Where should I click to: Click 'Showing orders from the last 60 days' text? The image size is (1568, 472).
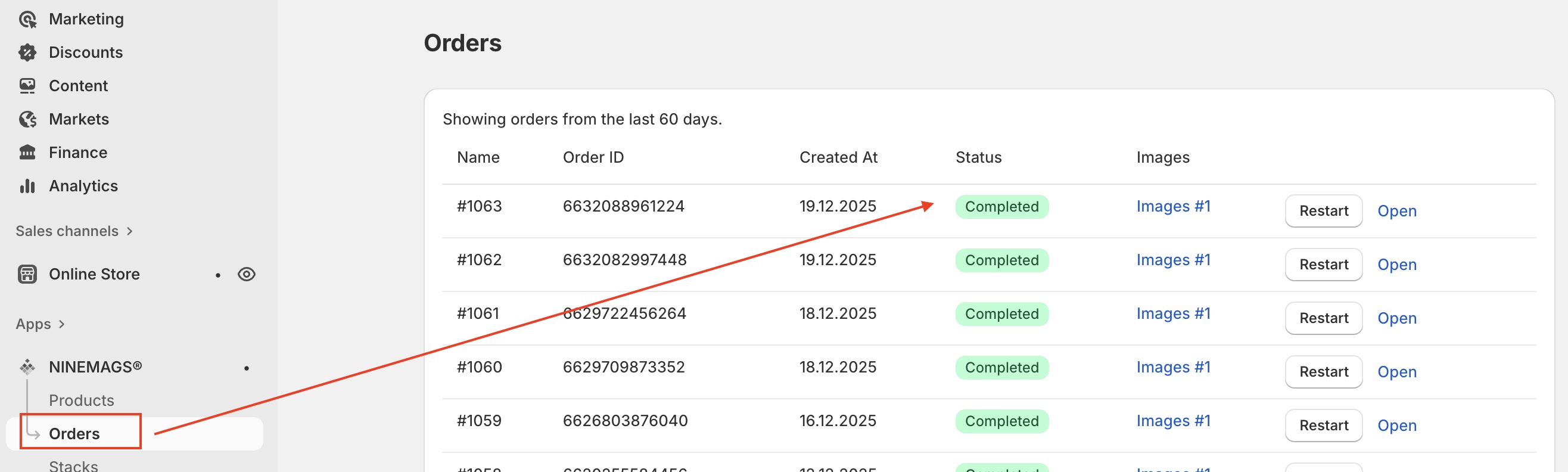tap(582, 119)
